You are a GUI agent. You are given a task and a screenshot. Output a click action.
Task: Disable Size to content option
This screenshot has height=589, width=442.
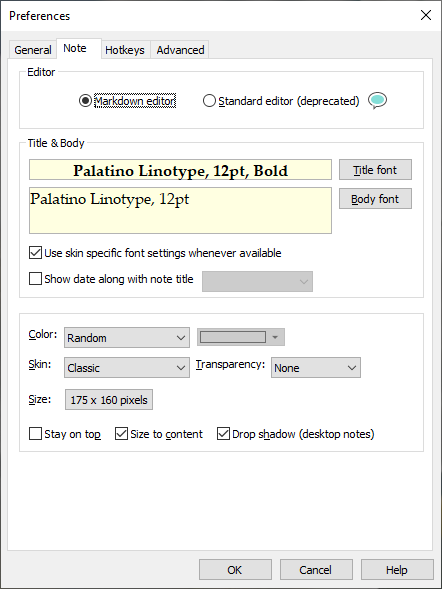coord(121,433)
